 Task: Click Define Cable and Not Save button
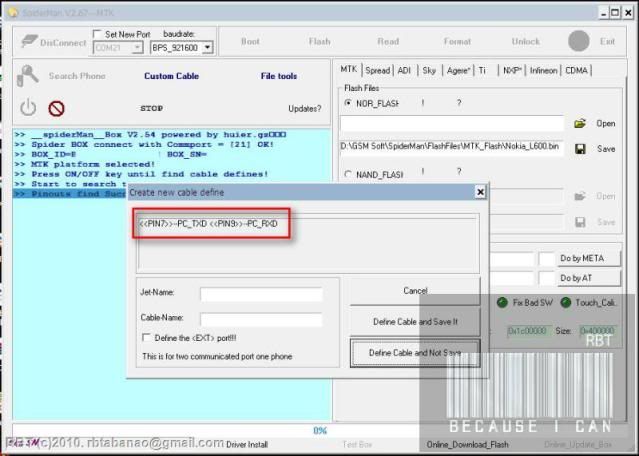tap(415, 353)
